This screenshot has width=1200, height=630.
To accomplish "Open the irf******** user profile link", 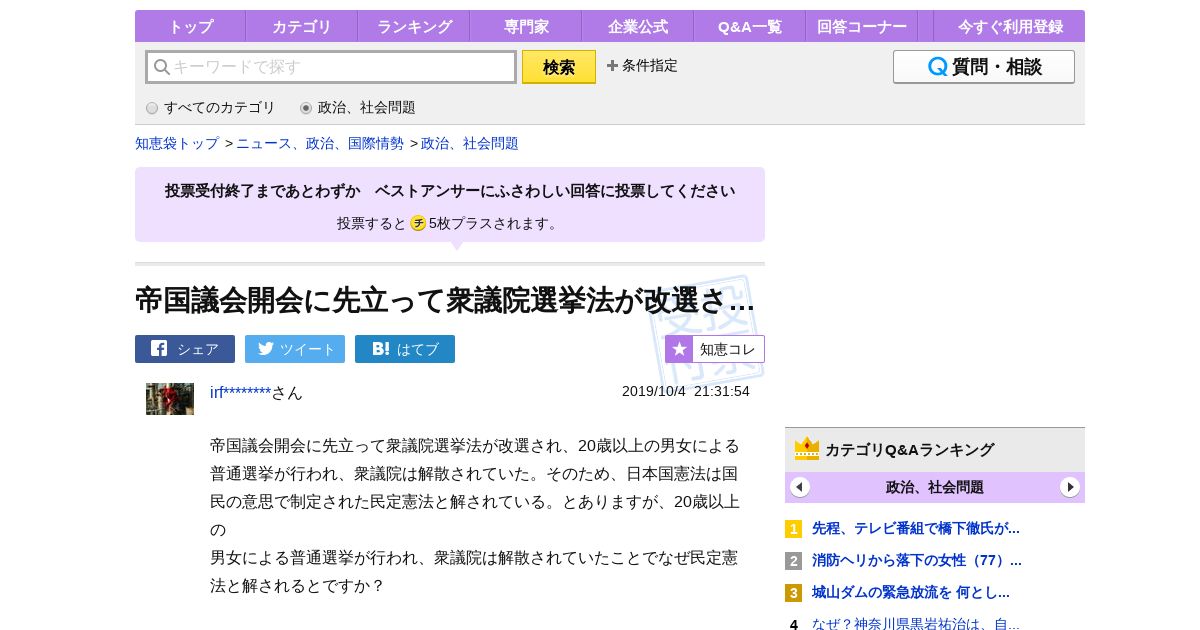I will pos(240,392).
